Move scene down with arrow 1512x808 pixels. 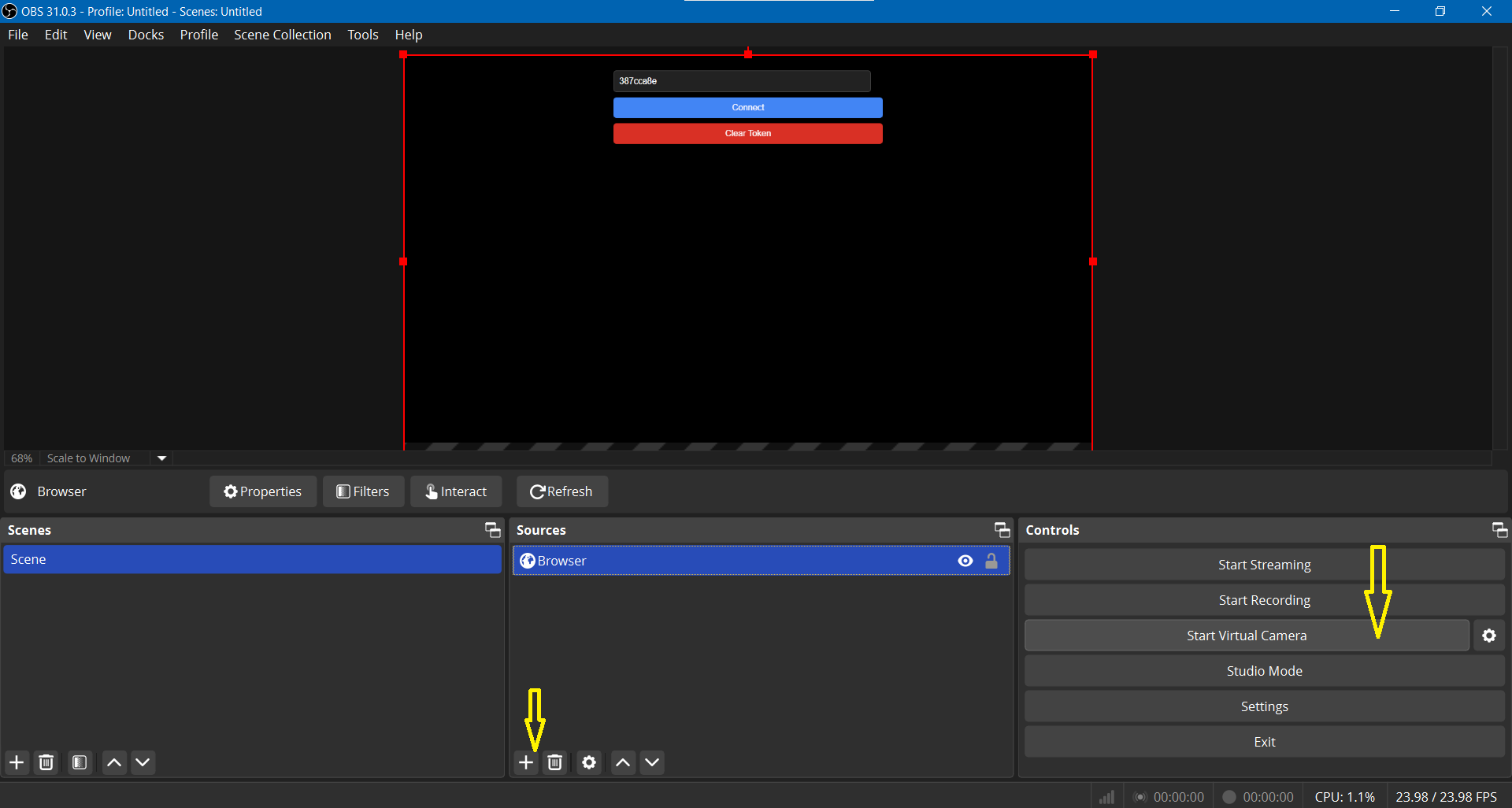tap(143, 762)
